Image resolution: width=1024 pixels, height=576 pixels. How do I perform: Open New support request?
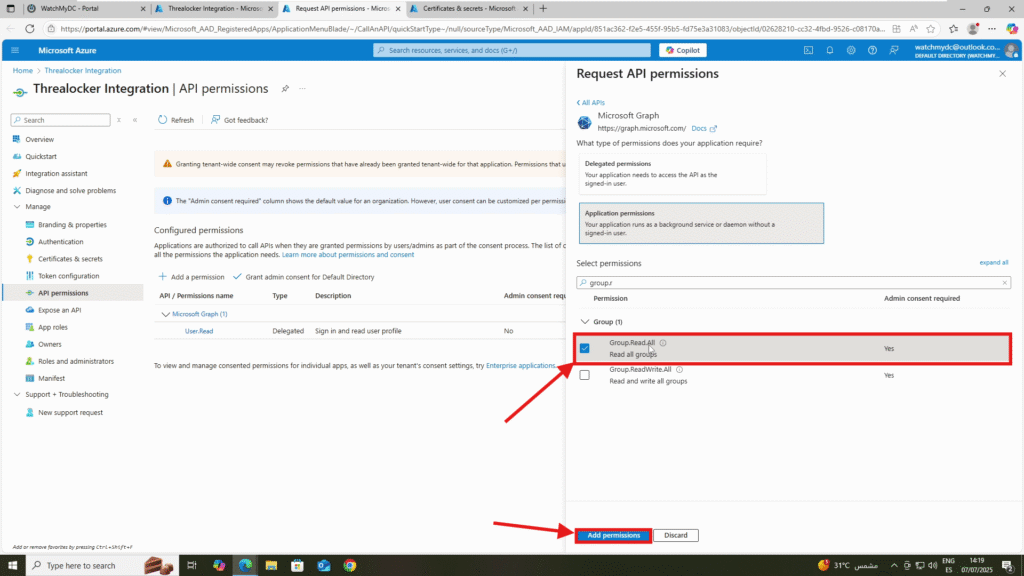[70, 412]
